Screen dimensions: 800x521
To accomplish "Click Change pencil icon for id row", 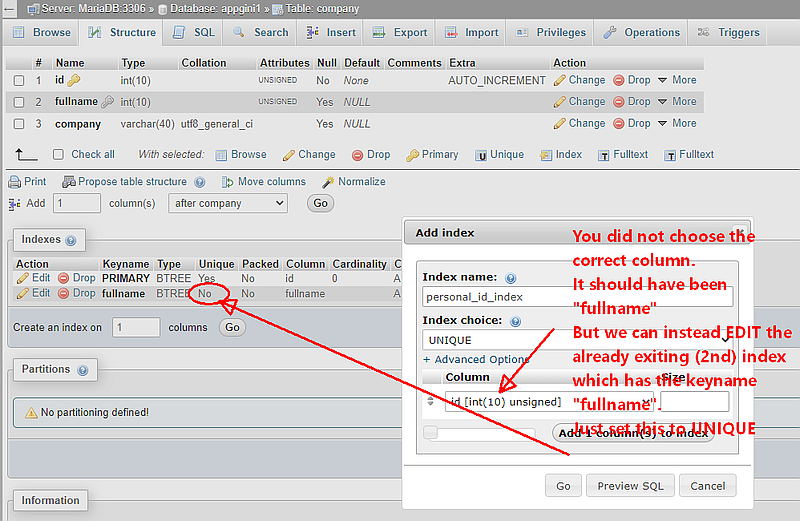I will pyautogui.click(x=560, y=80).
